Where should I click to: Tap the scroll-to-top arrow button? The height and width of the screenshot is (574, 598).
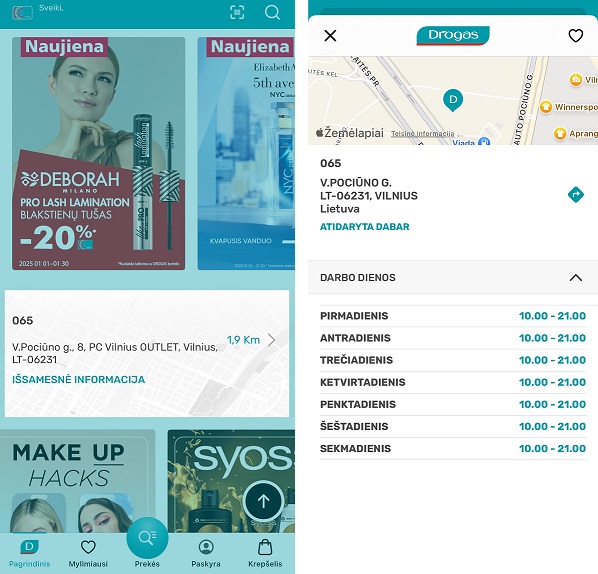pos(263,501)
